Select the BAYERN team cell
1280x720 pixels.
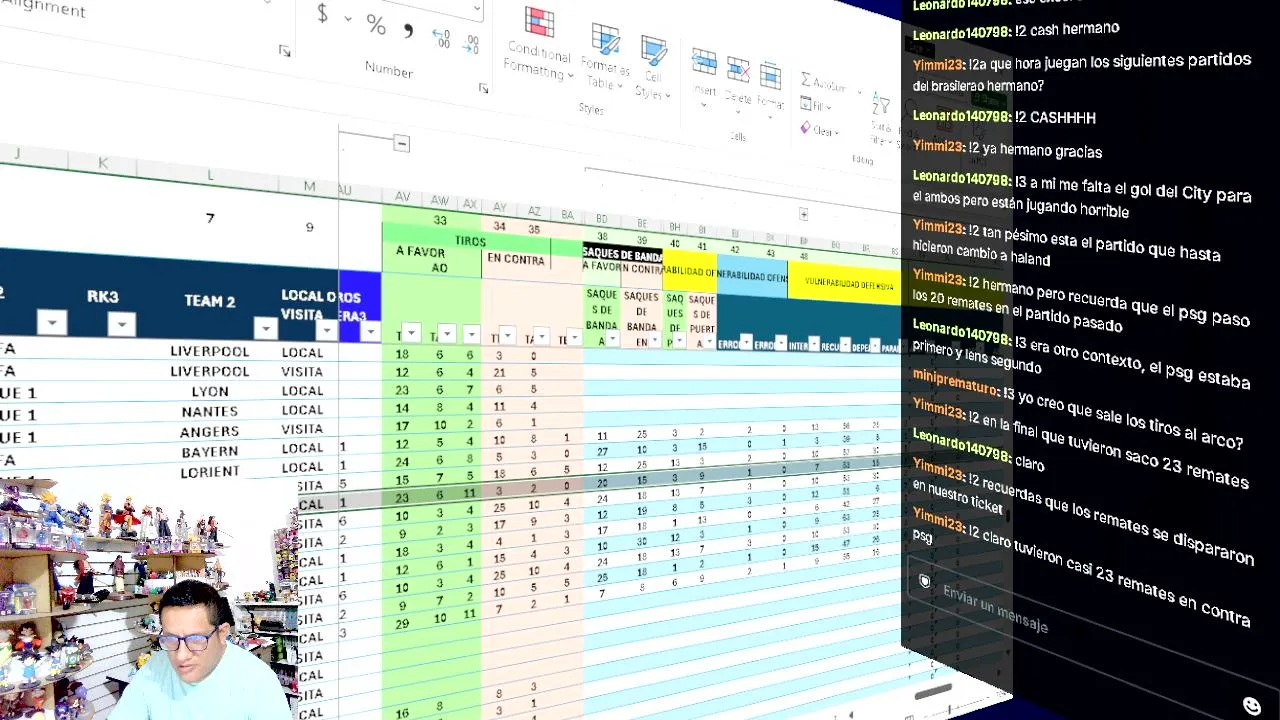[x=210, y=452]
